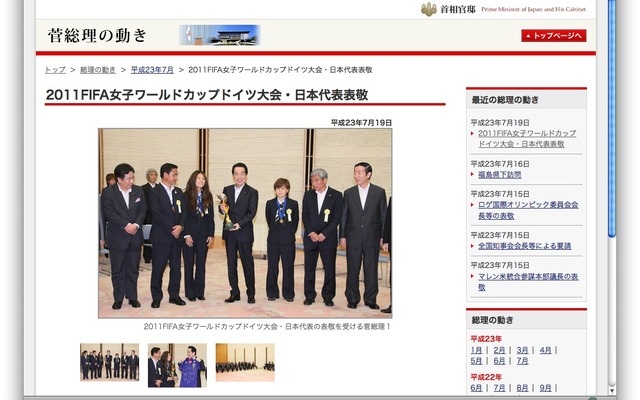Screen dimensions: 640x400
Task: Click the 首相官邸 crest logo icon
Action: [429, 9]
